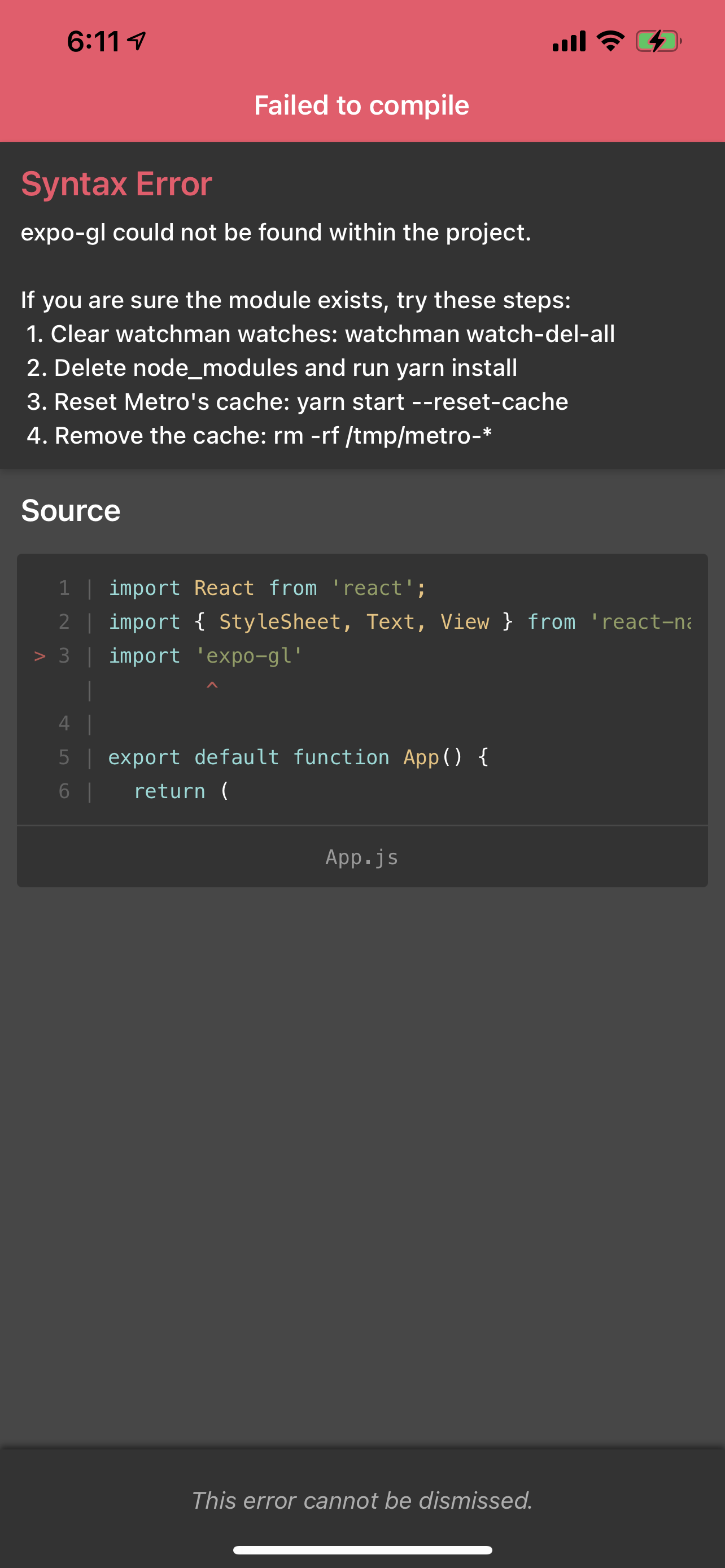Tap the pipe separator beside line 1
The image size is (725, 1568).
89,588
